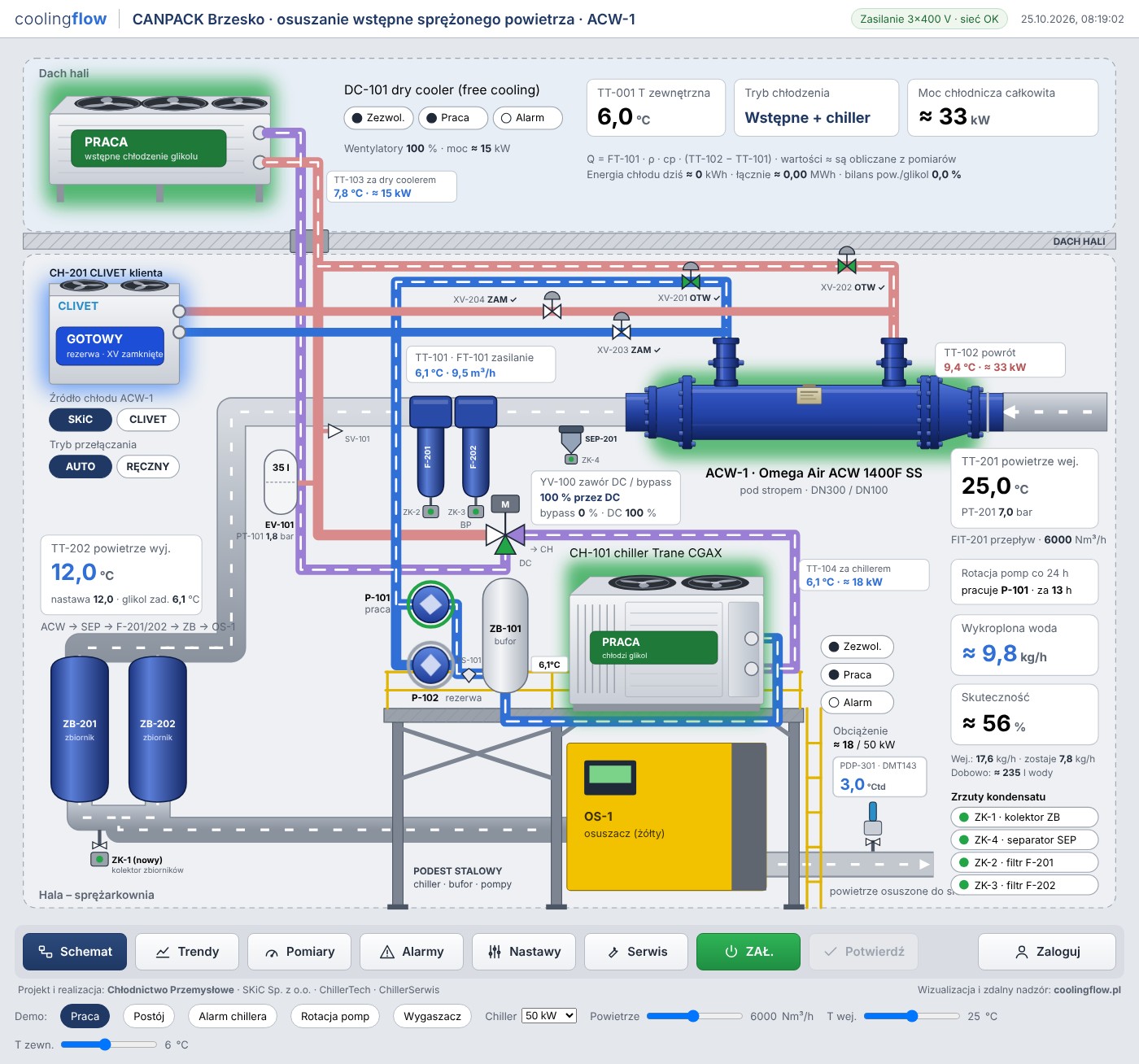The height and width of the screenshot is (1064, 1139).
Task: Adjust the Powietrze airflow slider
Action: (x=694, y=1016)
